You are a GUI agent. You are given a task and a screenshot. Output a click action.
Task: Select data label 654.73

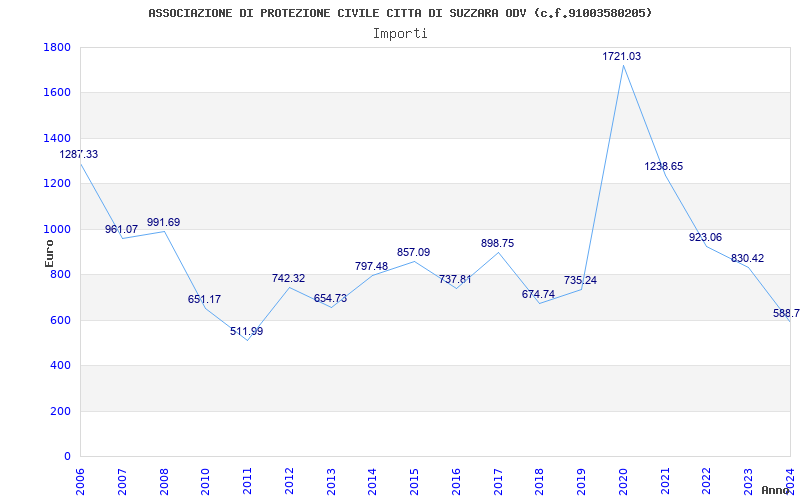(330, 298)
